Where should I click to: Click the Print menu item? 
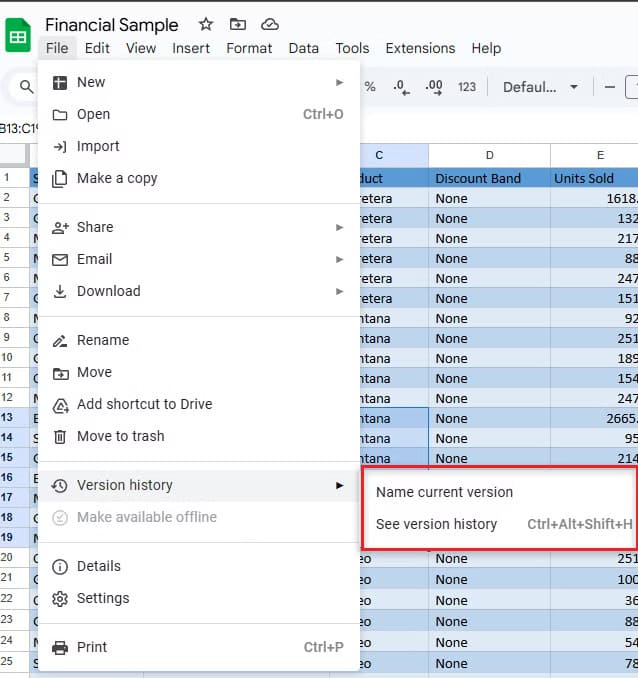(92, 647)
